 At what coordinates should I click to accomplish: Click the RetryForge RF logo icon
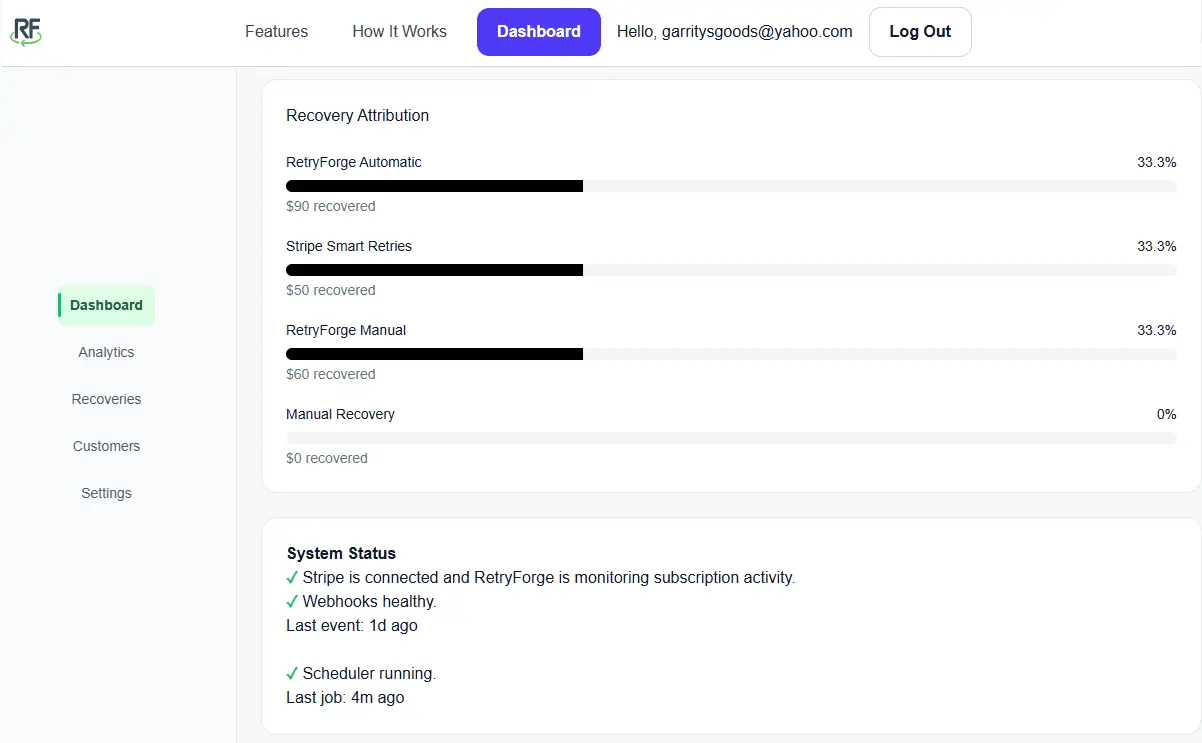click(26, 31)
